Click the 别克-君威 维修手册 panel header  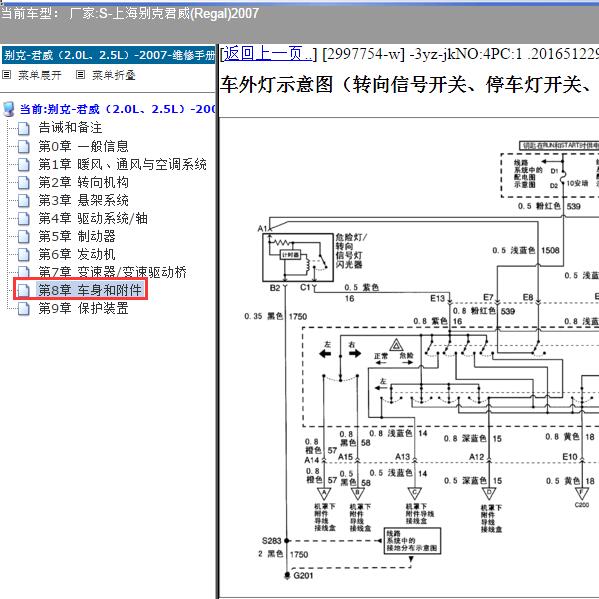109,55
